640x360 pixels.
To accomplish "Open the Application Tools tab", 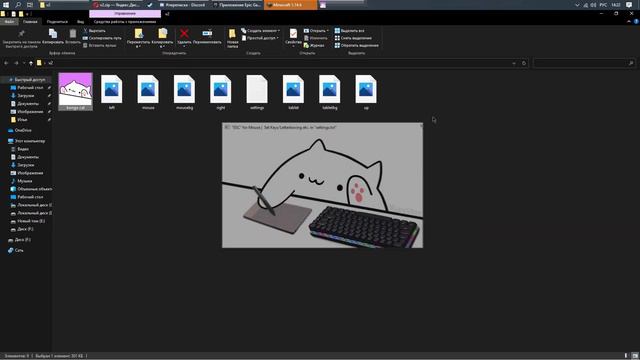I will coord(125,22).
